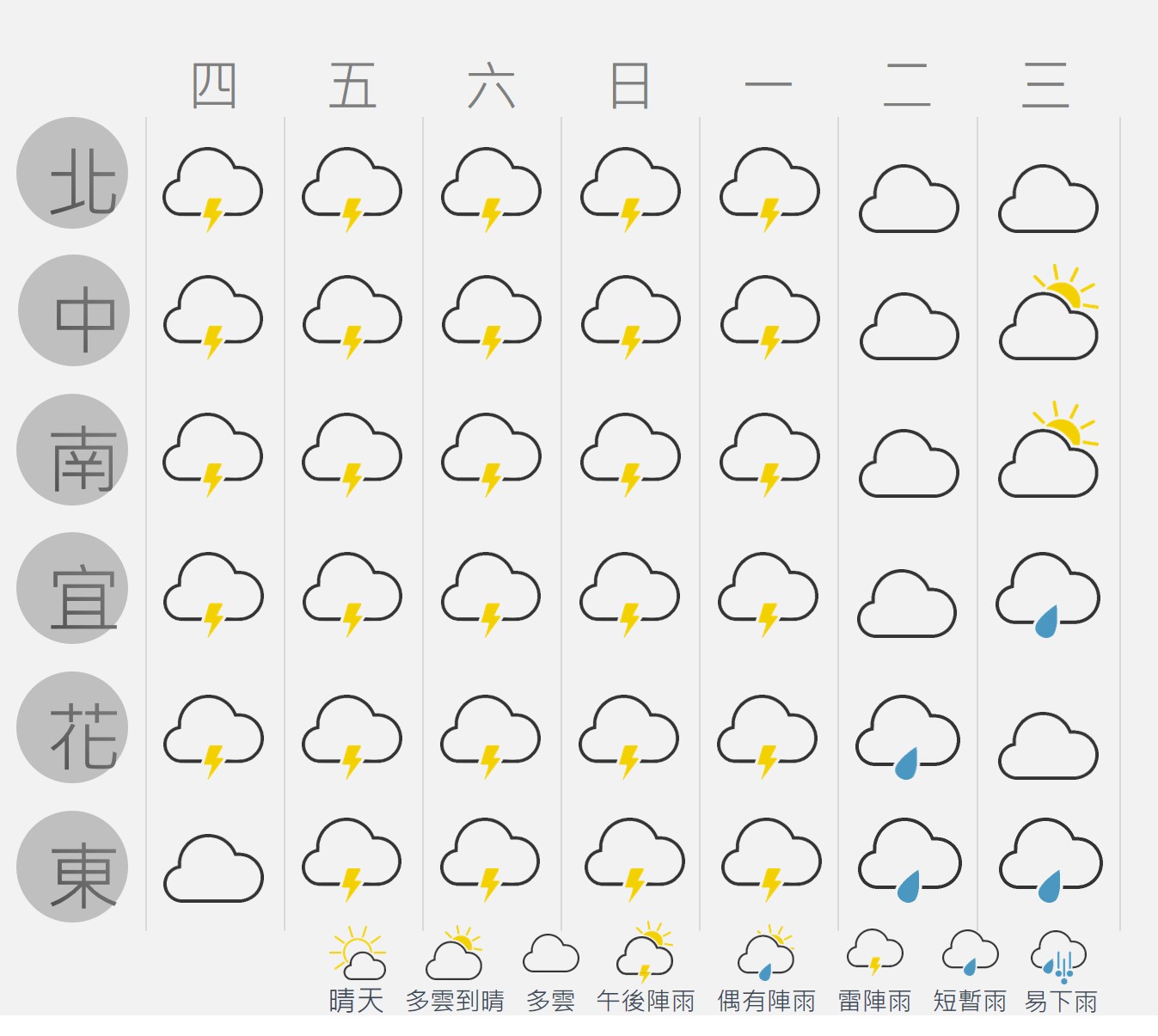Click the 南 region circle
The image size is (1158, 1036).
click(72, 450)
